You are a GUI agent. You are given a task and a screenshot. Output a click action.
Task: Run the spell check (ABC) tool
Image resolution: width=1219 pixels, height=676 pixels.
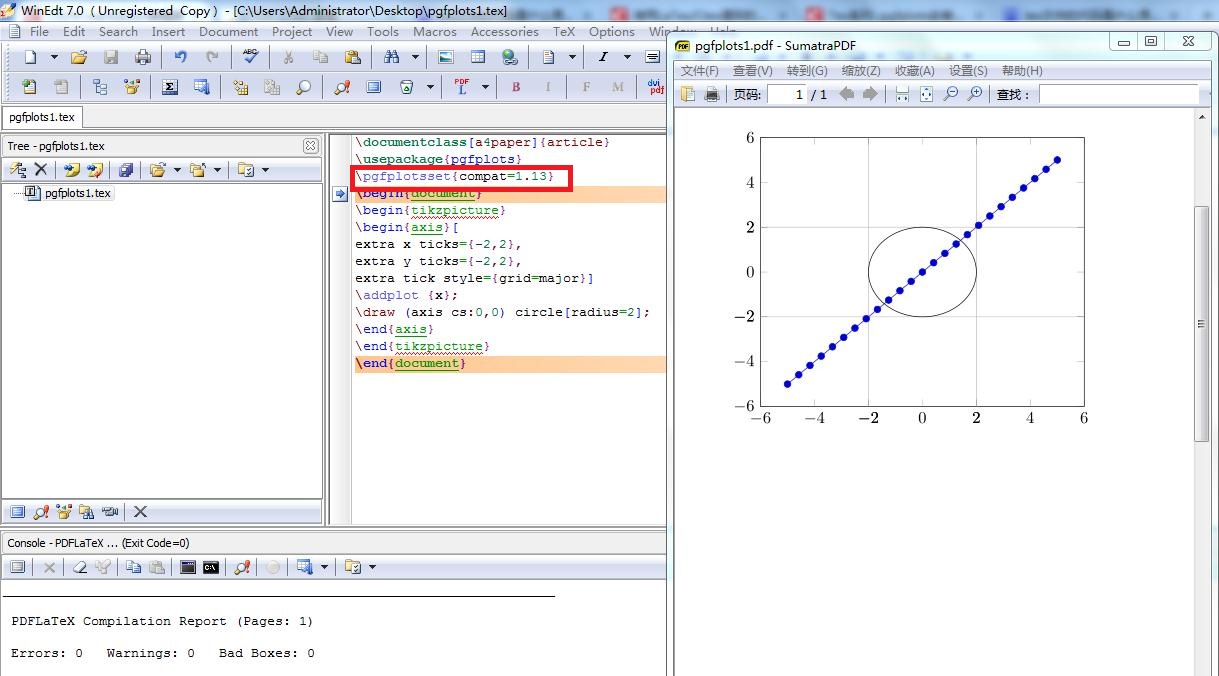point(250,57)
